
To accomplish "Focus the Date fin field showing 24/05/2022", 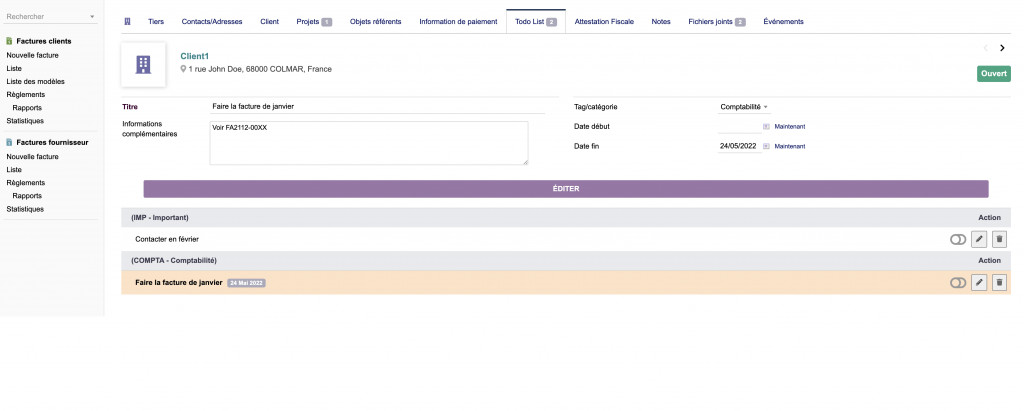I will 739,146.
